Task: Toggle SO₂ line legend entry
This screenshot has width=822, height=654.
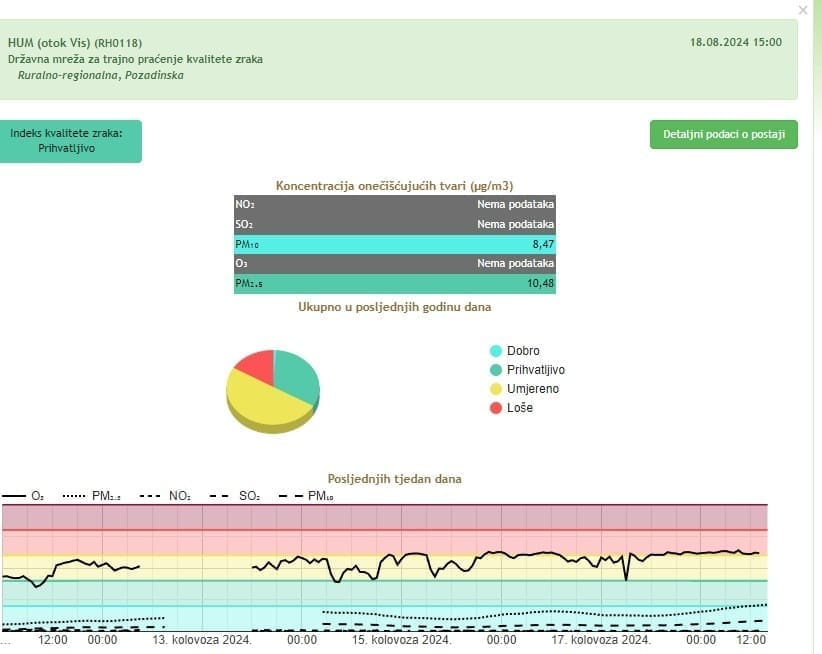Action: (234, 496)
